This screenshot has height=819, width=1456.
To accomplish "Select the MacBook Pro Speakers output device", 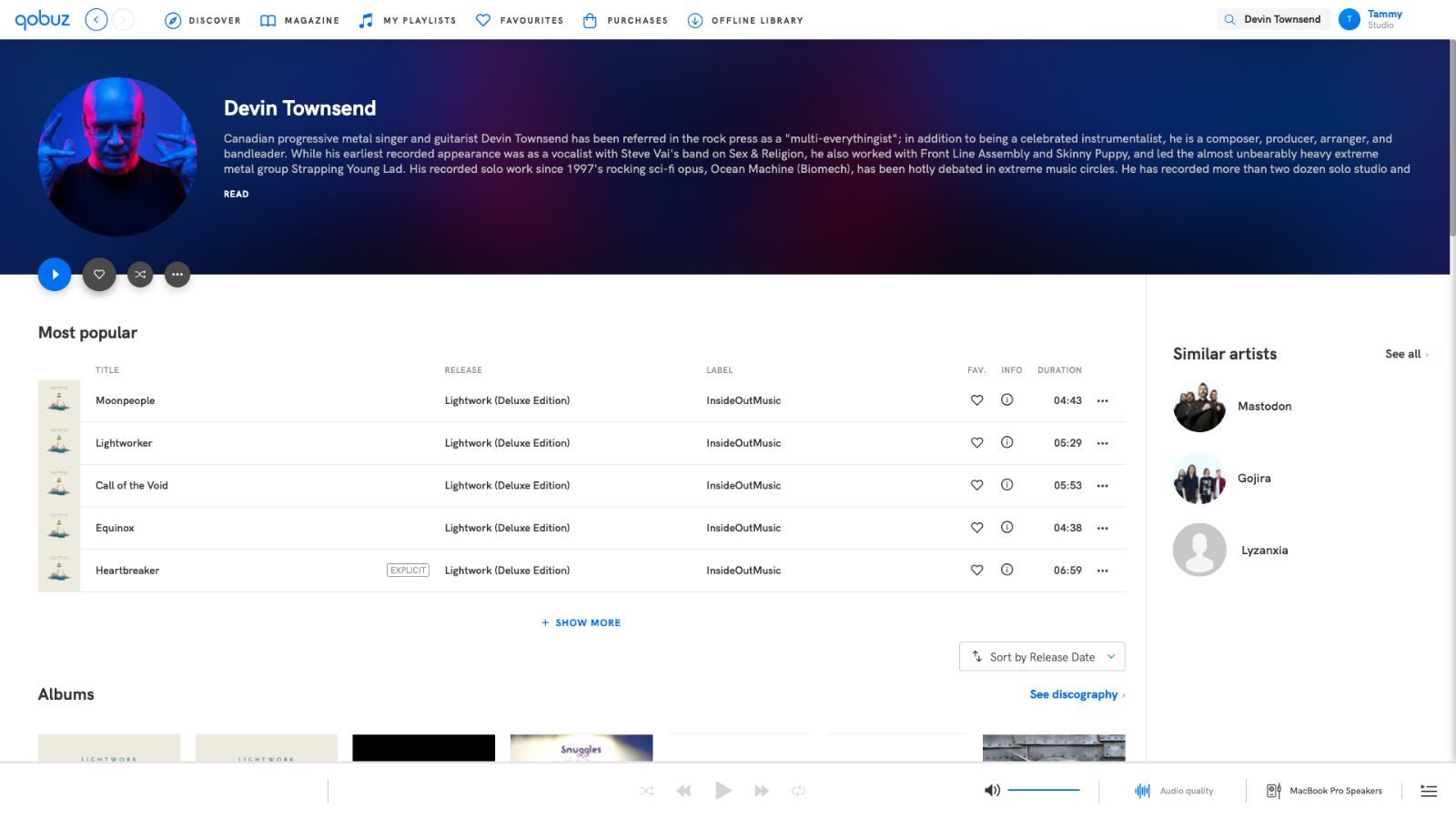I will [x=1324, y=791].
